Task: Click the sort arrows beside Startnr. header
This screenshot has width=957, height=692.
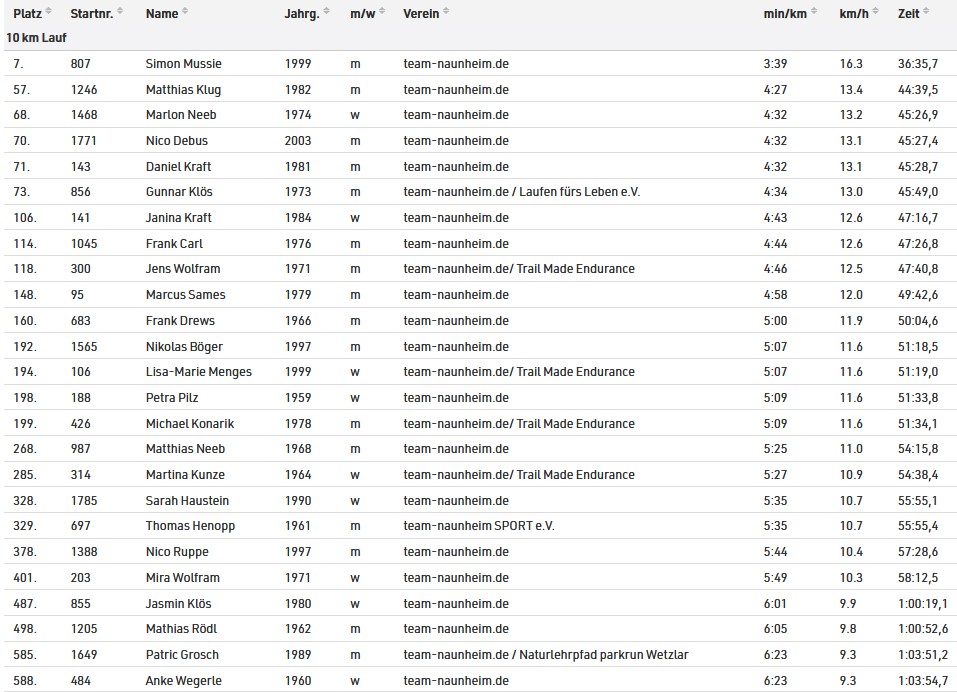Action: [121, 12]
